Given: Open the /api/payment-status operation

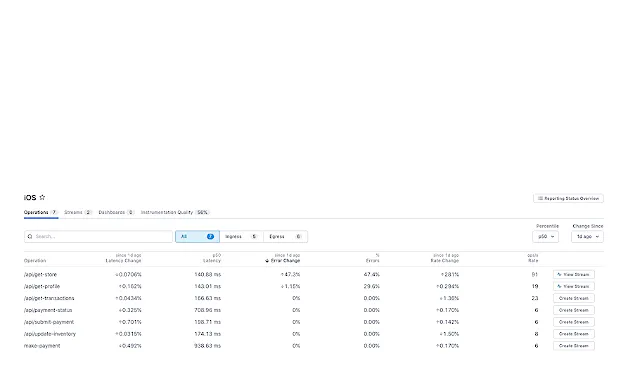Looking at the screenshot, I should [48, 310].
